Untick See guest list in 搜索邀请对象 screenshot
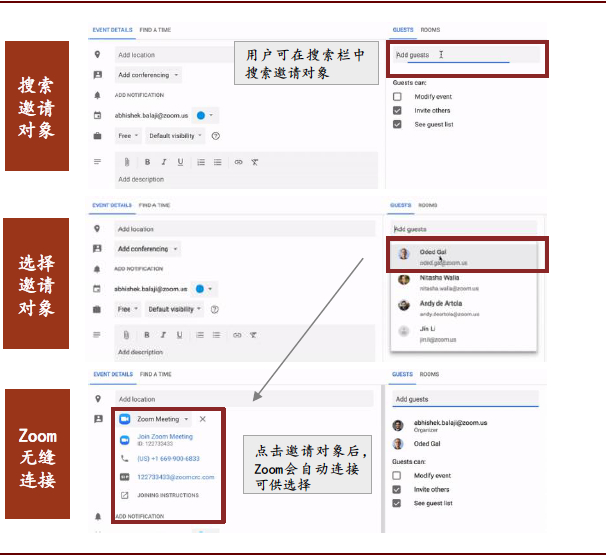 coord(397,124)
